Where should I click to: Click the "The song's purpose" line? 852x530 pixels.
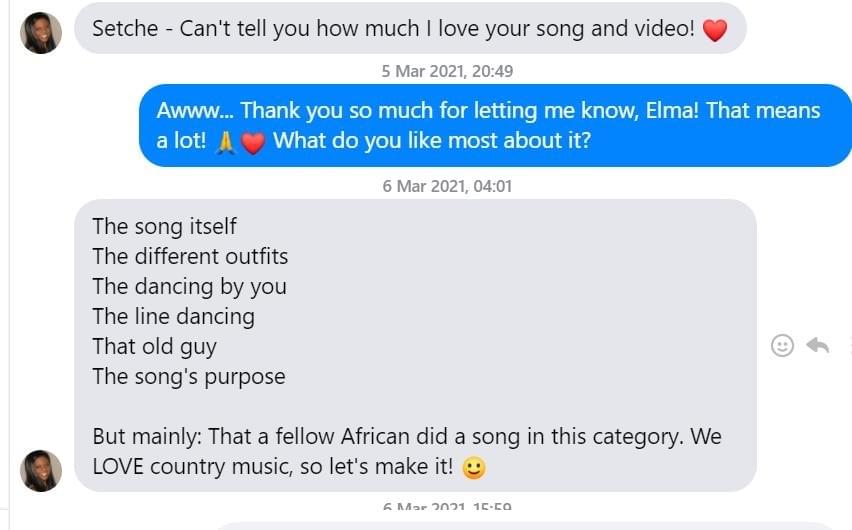click(x=188, y=376)
